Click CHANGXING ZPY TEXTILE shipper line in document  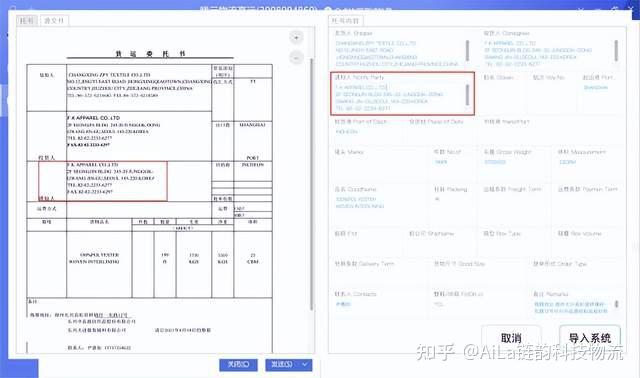click(x=109, y=75)
